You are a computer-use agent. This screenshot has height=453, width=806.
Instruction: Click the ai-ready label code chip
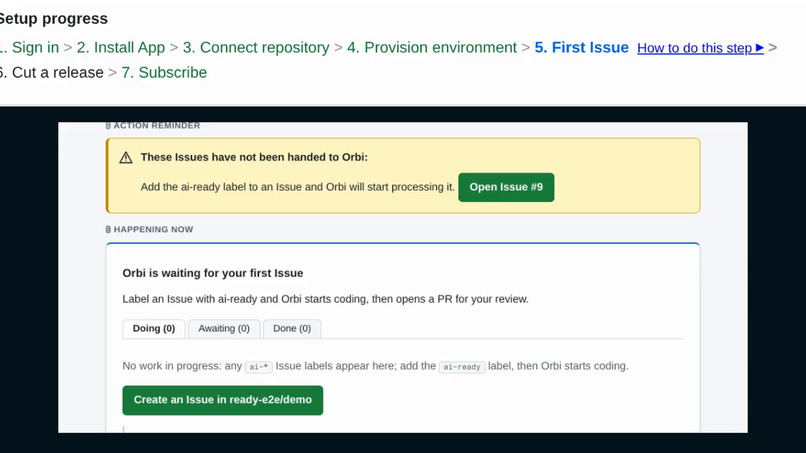coord(462,367)
